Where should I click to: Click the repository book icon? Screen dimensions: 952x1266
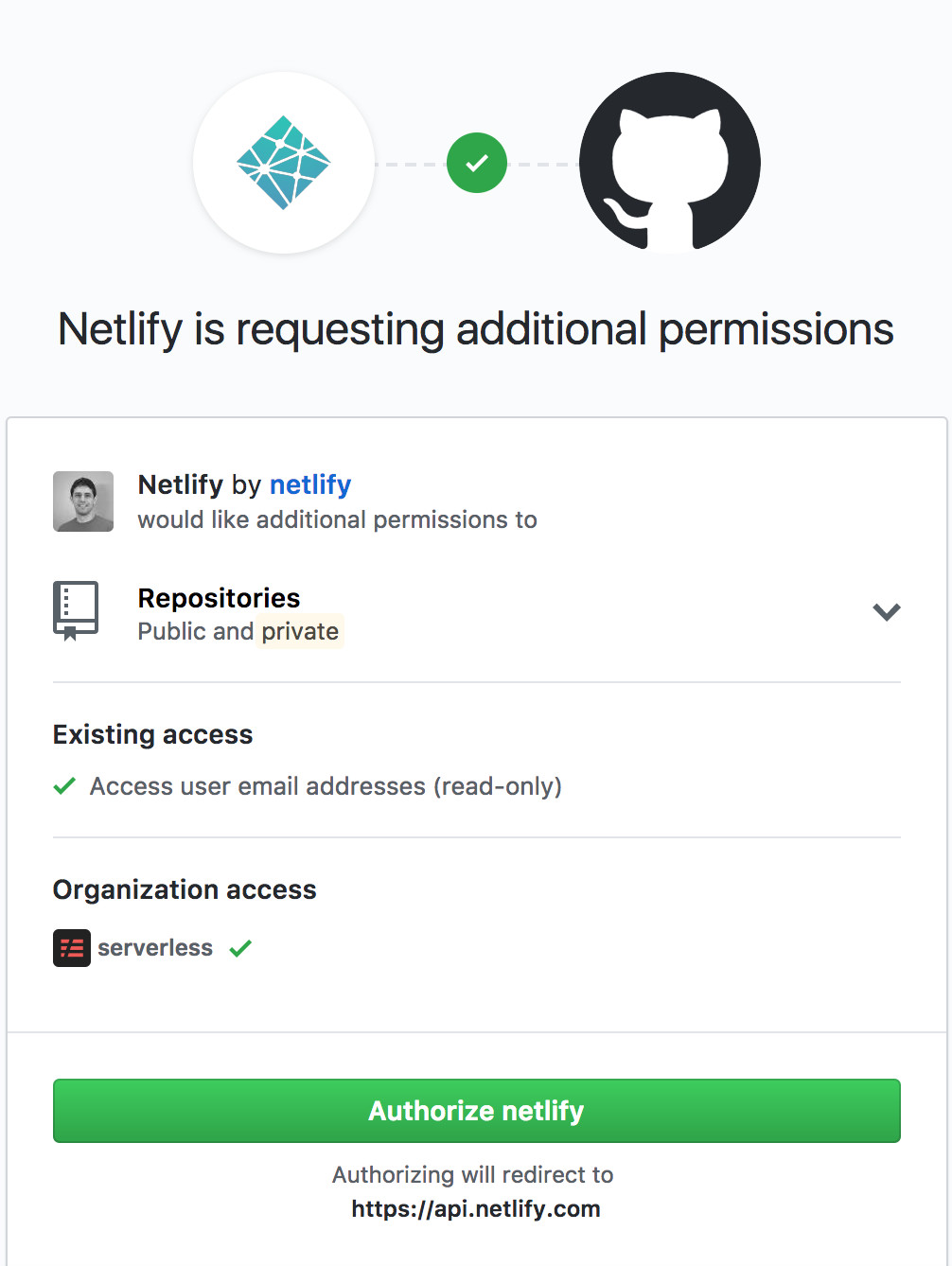point(76,610)
